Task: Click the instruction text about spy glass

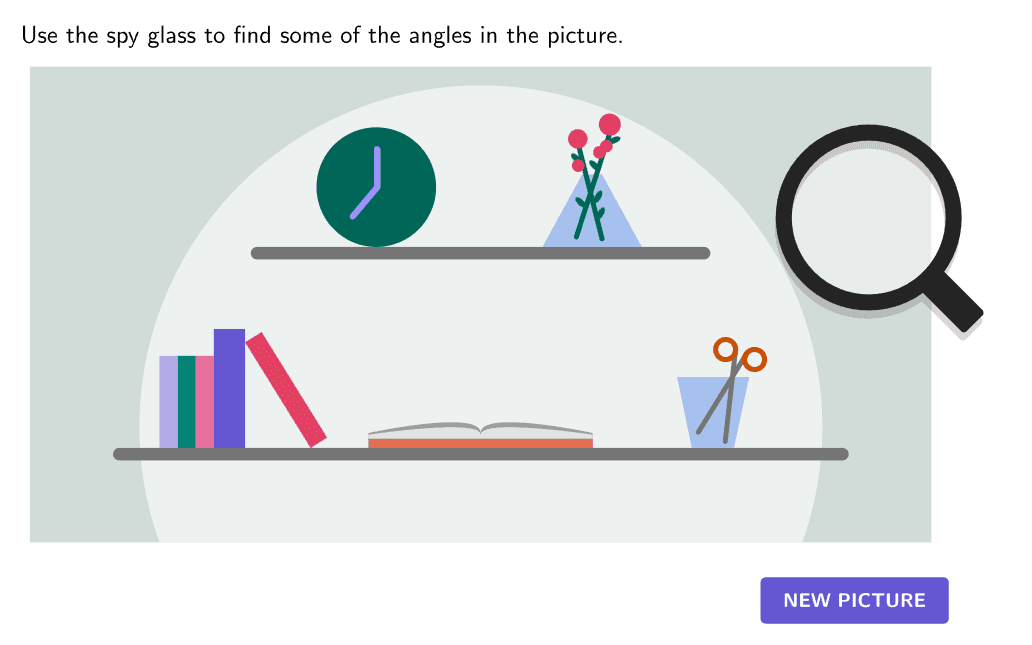Action: (x=322, y=36)
